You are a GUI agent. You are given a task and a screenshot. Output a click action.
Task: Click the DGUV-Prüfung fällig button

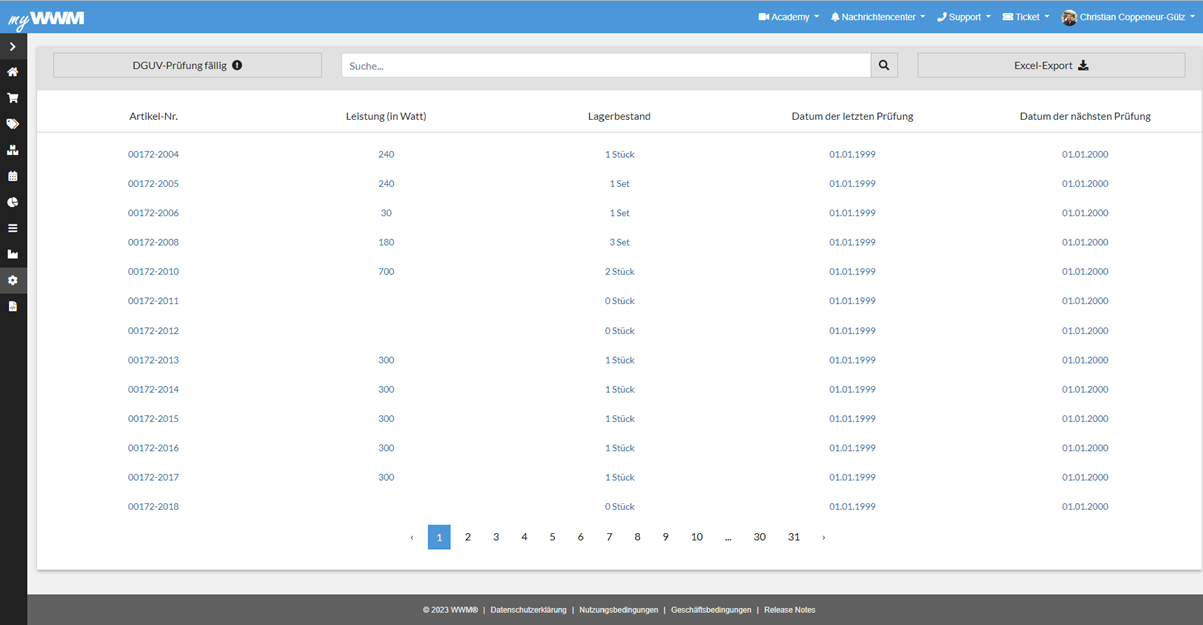(187, 65)
